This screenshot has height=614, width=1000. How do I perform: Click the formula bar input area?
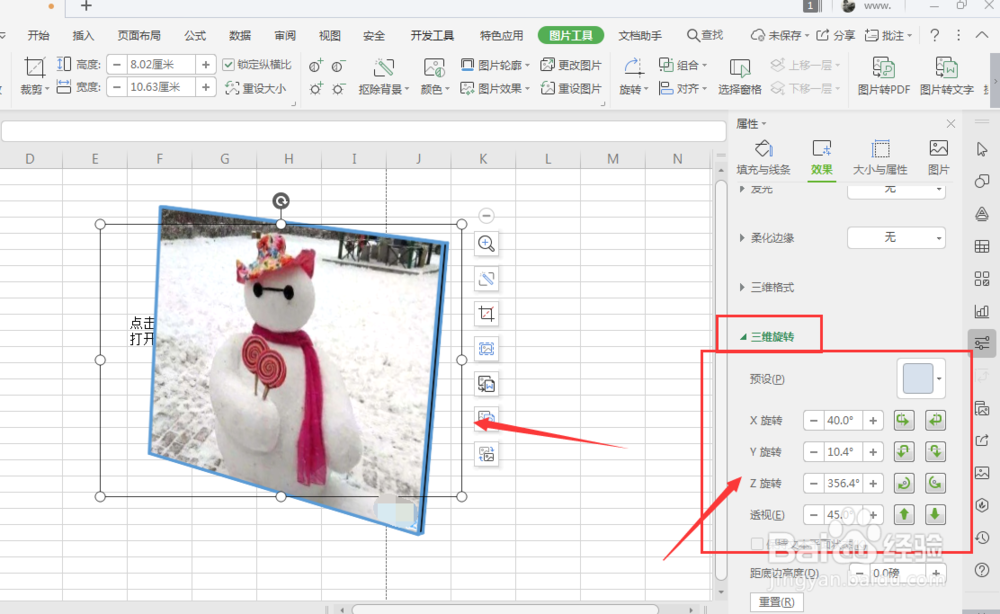click(364, 131)
